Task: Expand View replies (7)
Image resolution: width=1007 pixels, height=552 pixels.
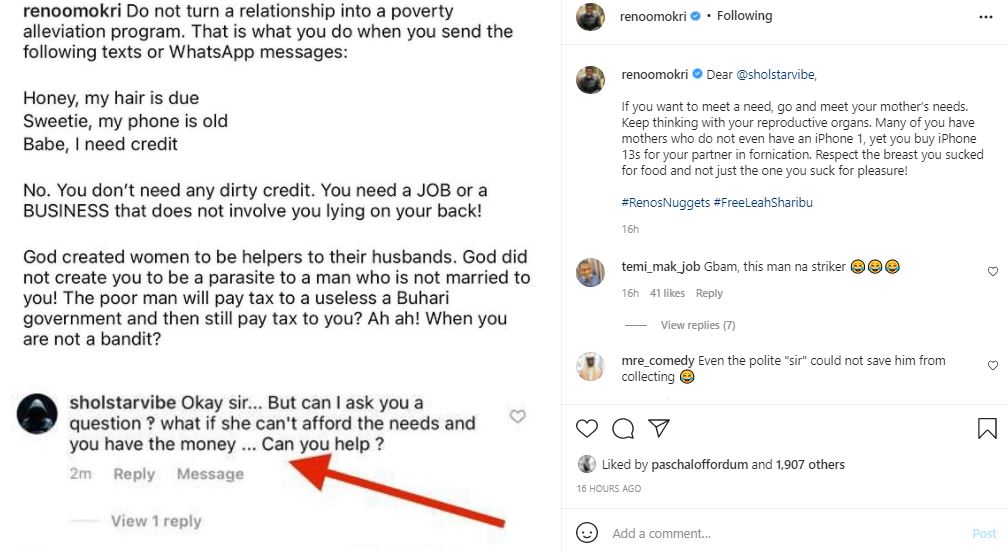Action: point(697,325)
